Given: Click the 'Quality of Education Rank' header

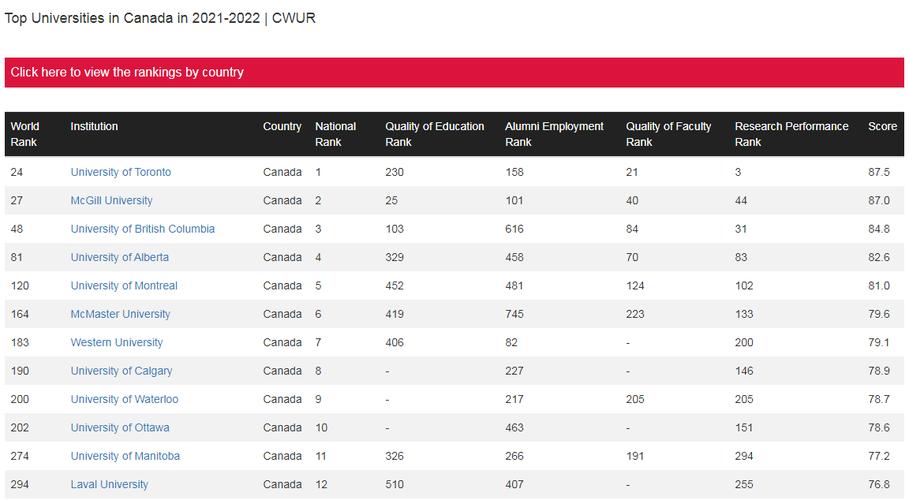Looking at the screenshot, I should (434, 134).
